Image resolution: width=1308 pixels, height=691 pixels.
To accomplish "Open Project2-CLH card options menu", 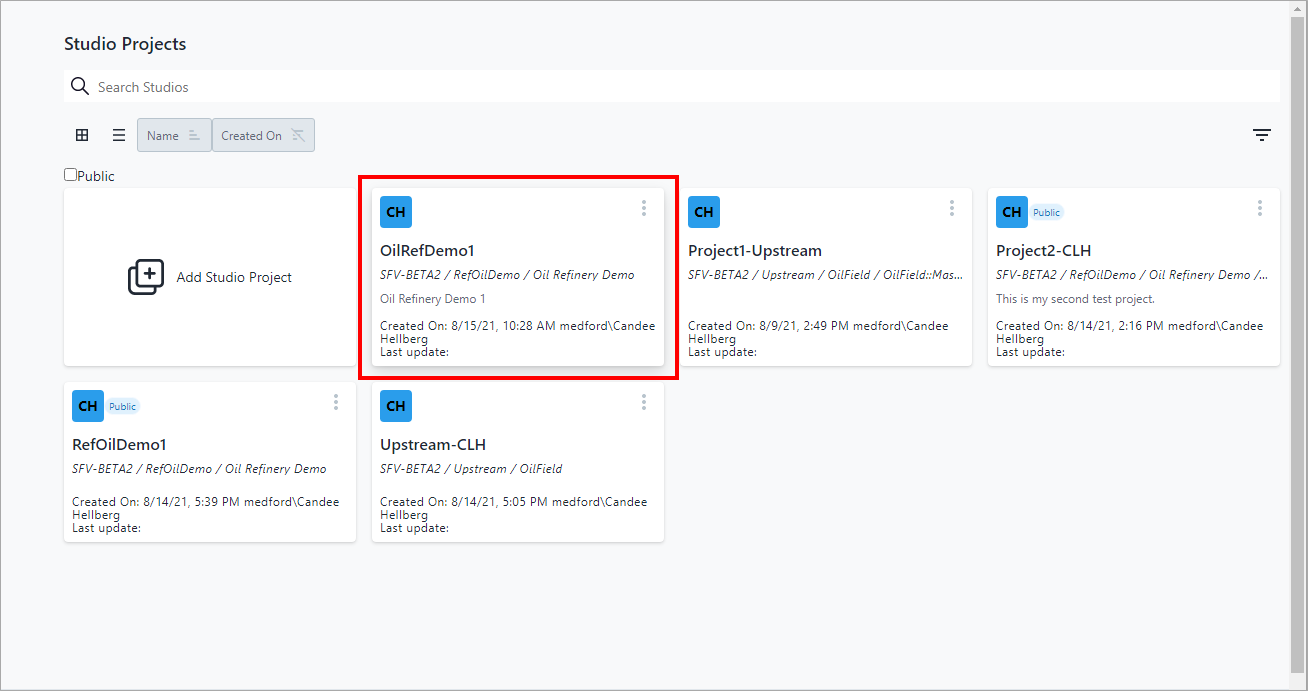I will 1260,208.
